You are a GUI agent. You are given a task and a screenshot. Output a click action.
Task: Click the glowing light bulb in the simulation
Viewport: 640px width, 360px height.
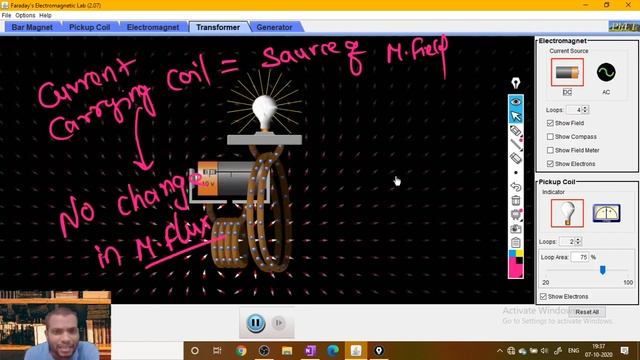[265, 111]
